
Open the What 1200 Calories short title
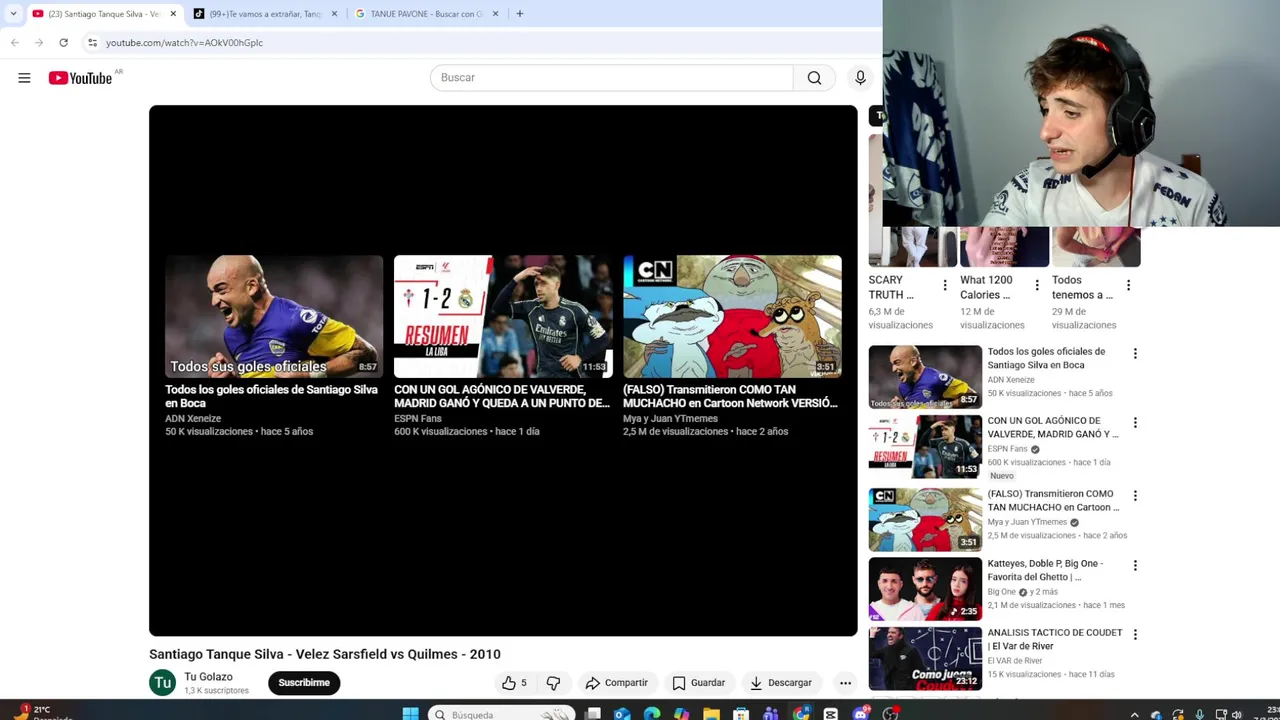click(x=986, y=287)
